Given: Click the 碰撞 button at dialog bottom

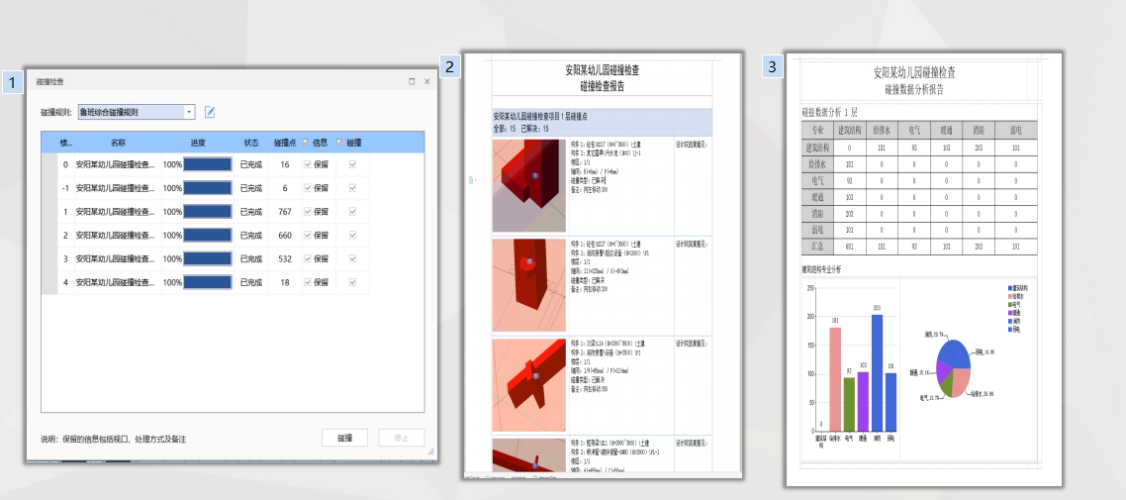Looking at the screenshot, I should coord(345,438).
